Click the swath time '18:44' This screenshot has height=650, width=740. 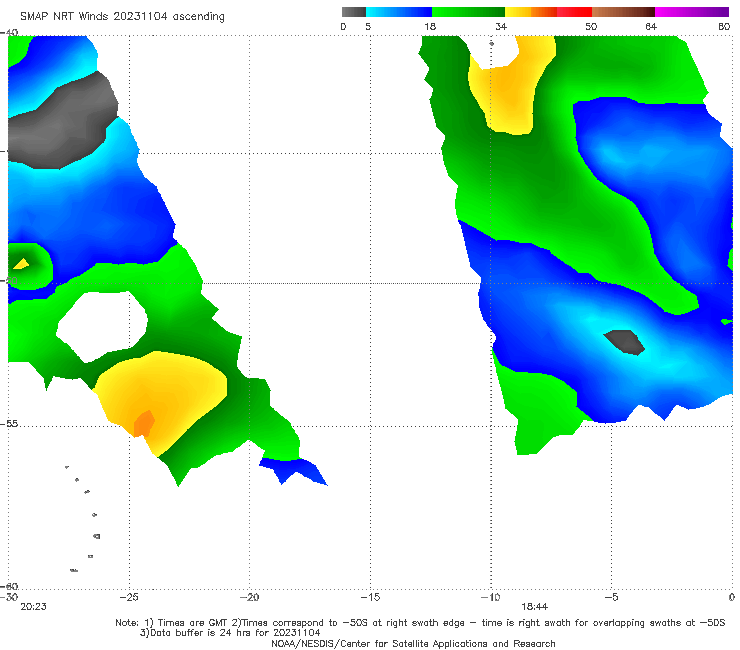[x=534, y=607]
